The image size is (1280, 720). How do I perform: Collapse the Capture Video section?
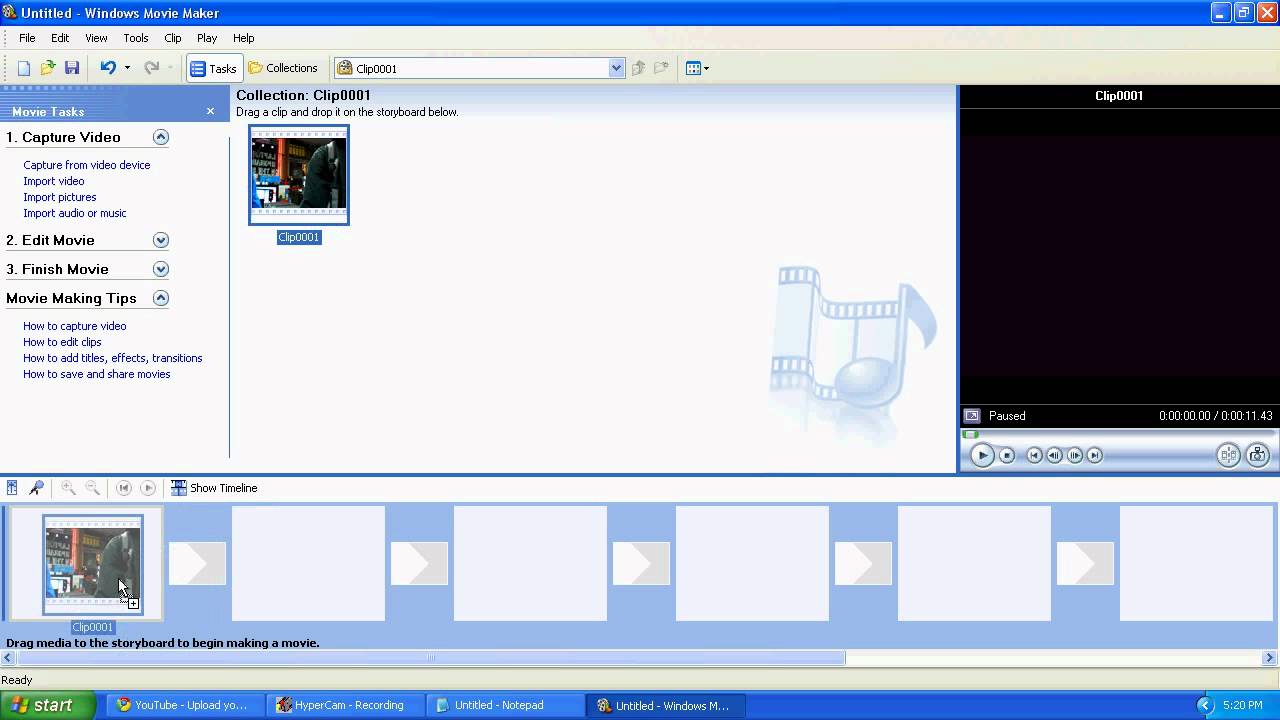[x=161, y=137]
